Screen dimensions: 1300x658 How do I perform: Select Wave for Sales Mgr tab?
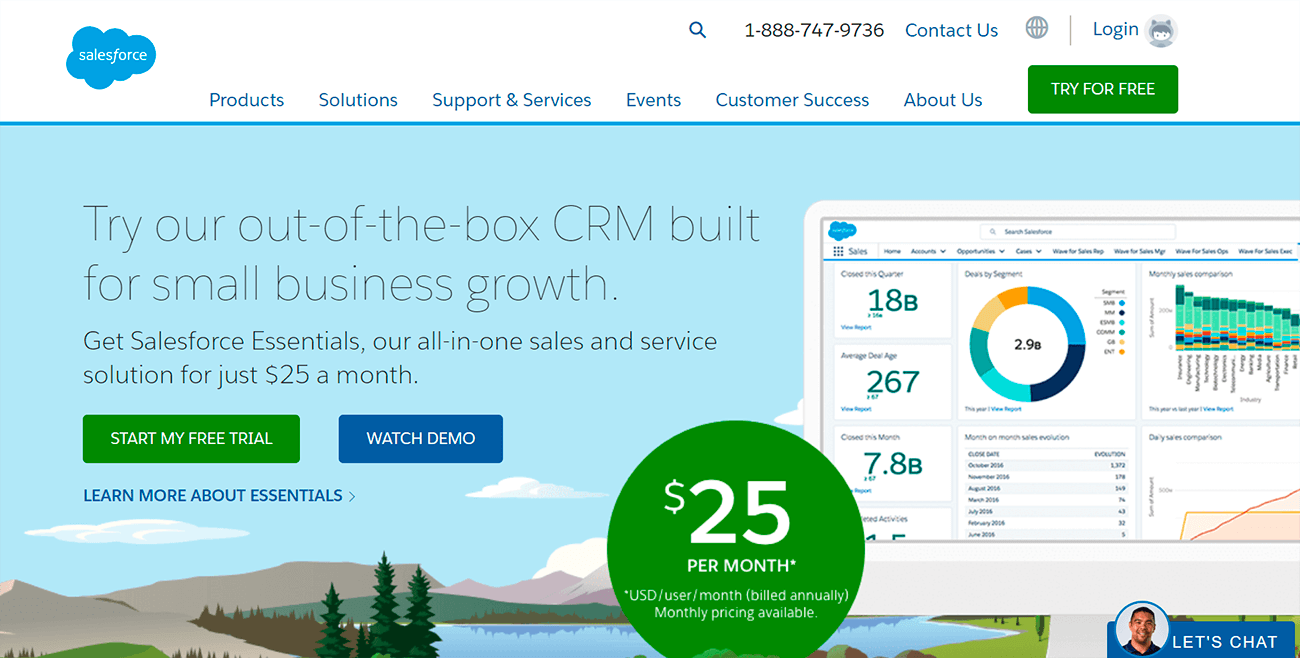tap(1139, 252)
